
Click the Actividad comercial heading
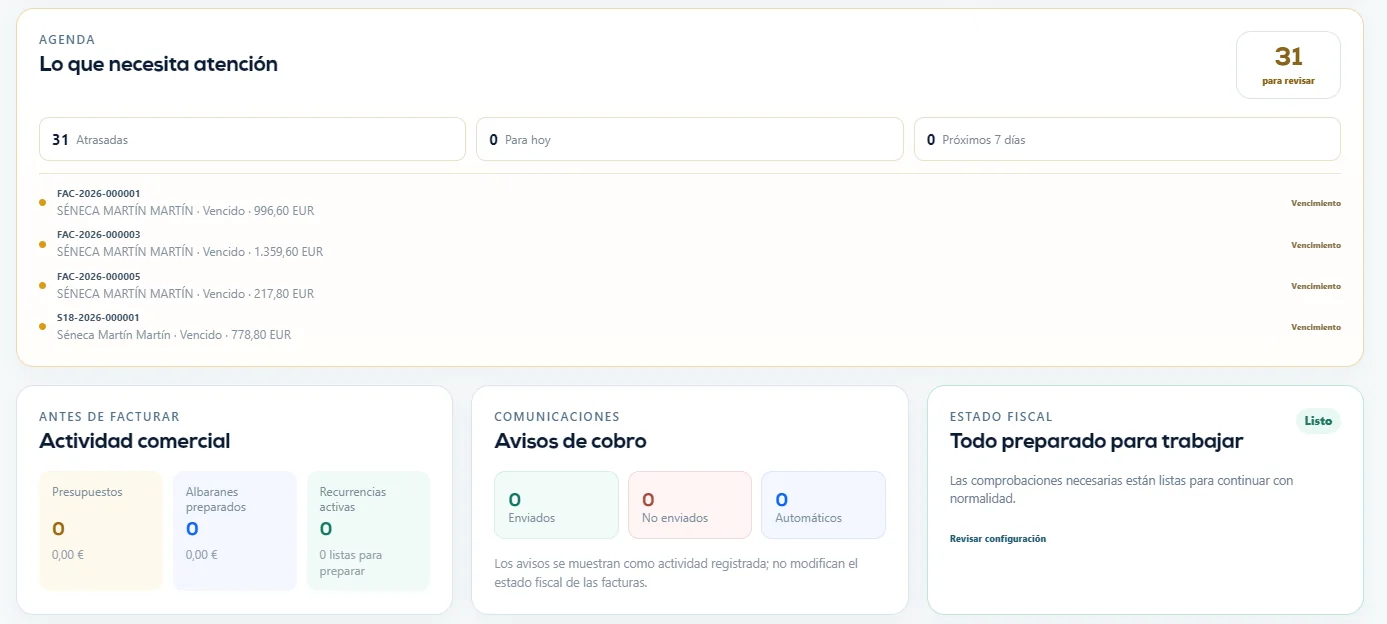(135, 441)
